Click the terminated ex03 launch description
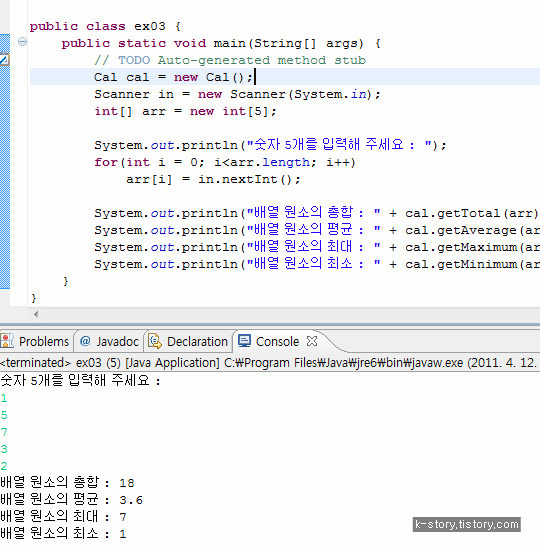The height and width of the screenshot is (548, 540). pyautogui.click(x=268, y=363)
